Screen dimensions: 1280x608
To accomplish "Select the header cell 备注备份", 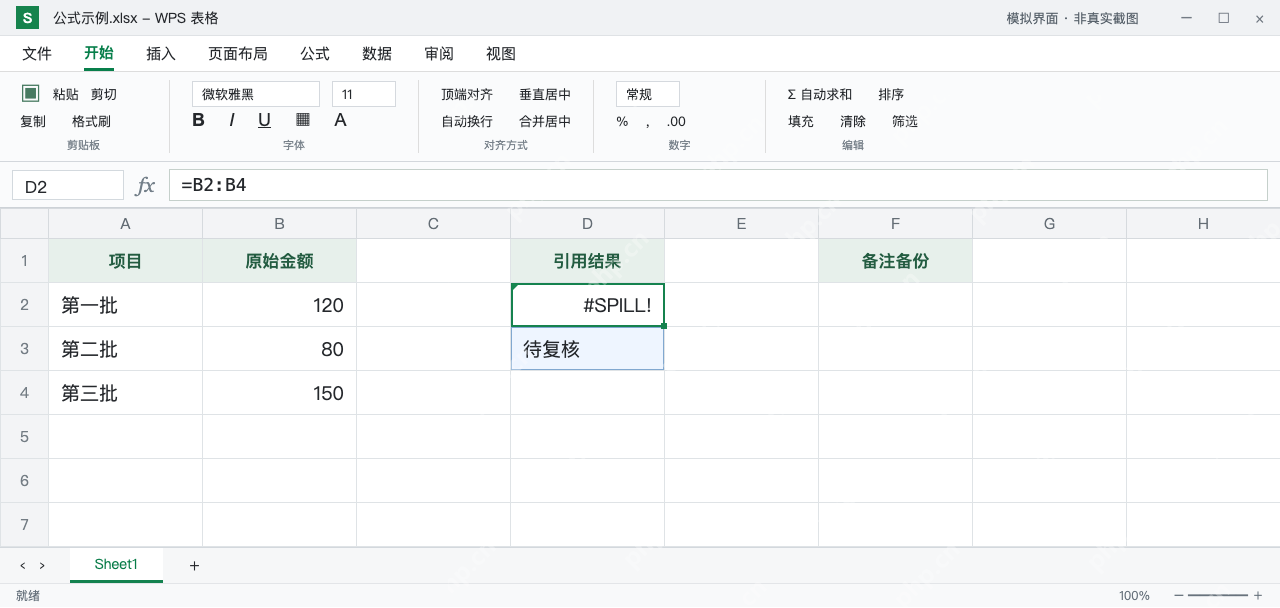I will [x=896, y=261].
